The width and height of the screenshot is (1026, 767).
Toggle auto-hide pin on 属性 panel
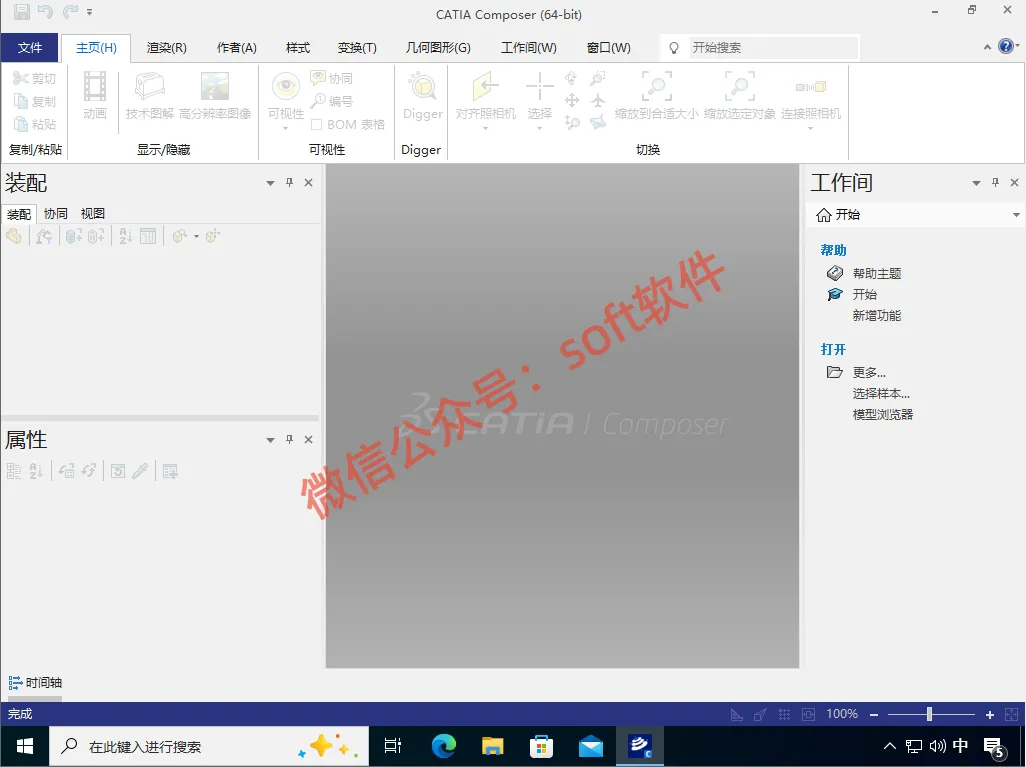point(289,440)
